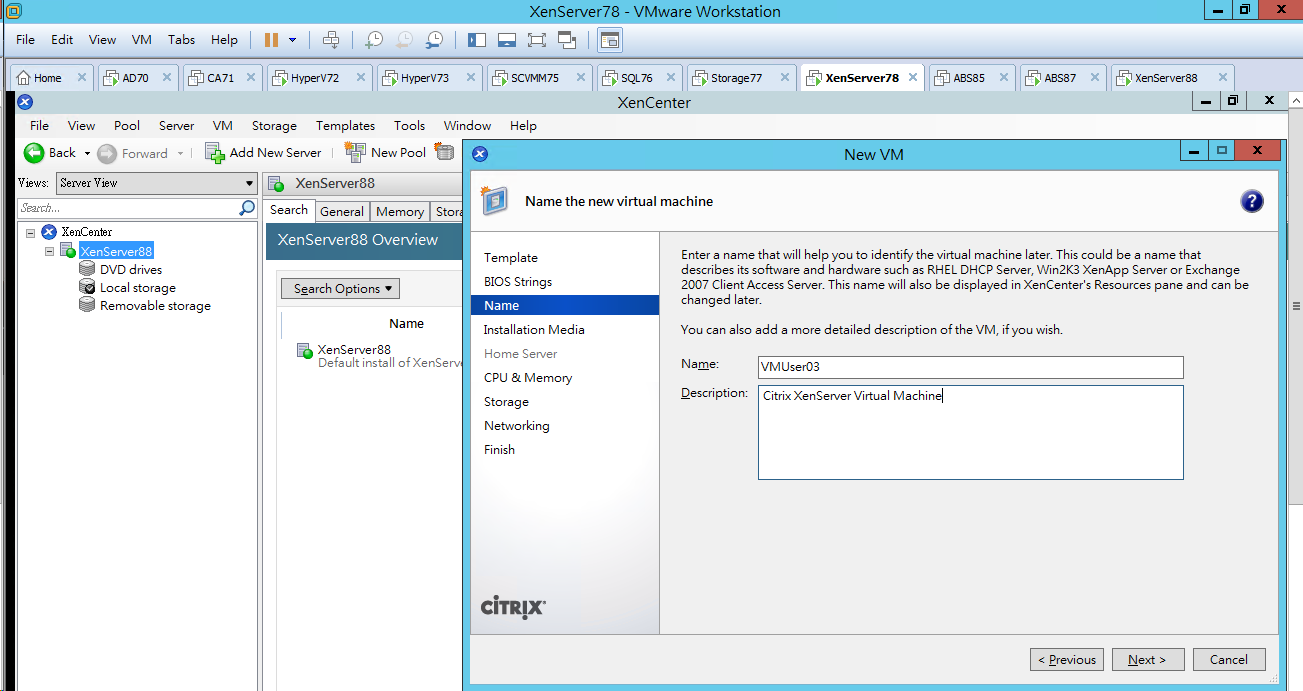Toggle the VMware library sidebar icon

click(x=477, y=40)
